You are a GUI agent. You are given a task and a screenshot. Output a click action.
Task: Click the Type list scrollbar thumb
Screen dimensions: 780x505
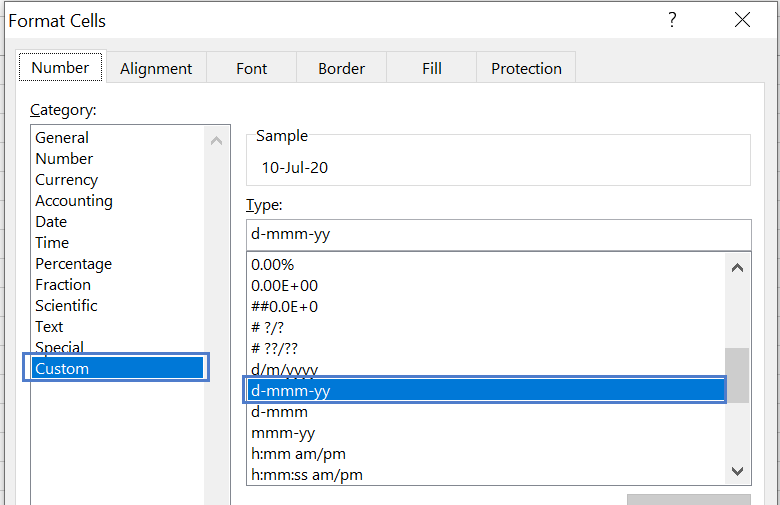737,375
